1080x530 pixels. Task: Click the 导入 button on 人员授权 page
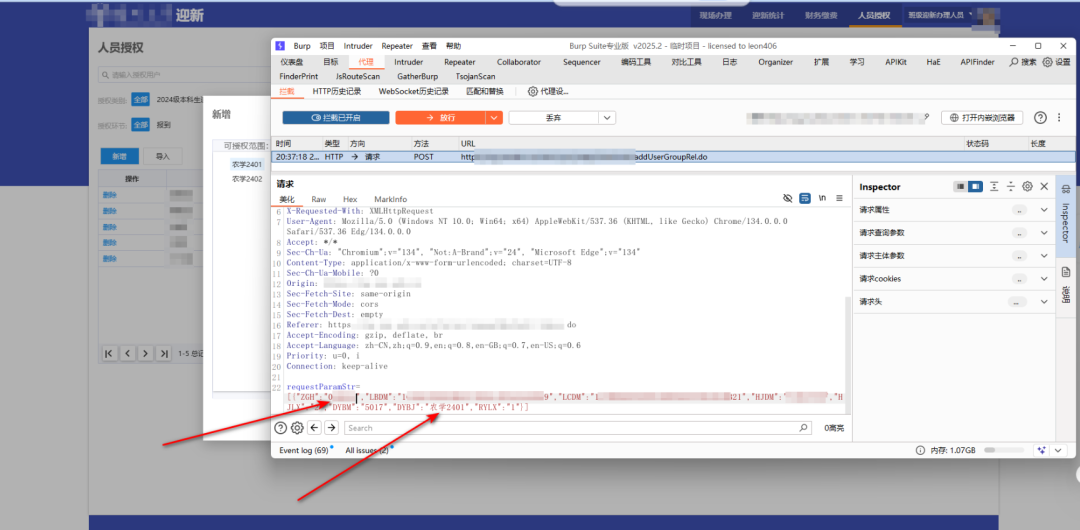(163, 156)
